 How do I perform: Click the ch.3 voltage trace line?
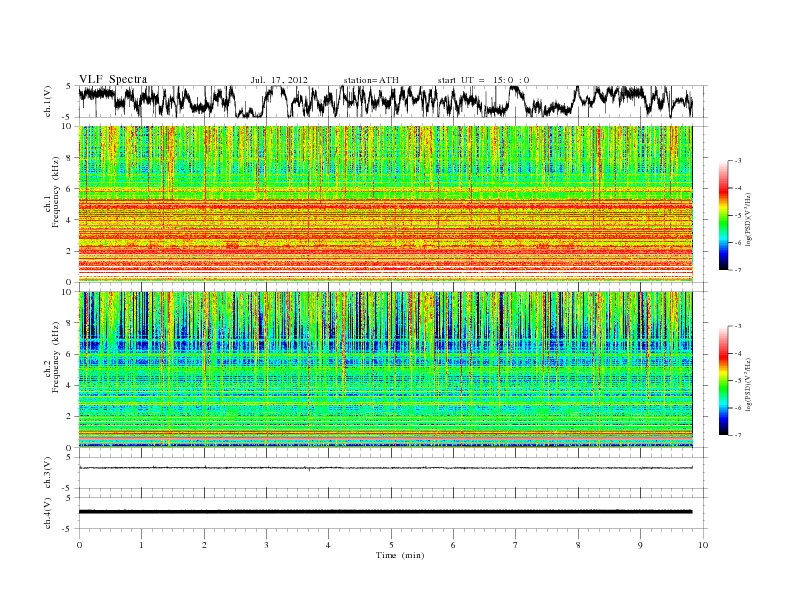pos(385,468)
